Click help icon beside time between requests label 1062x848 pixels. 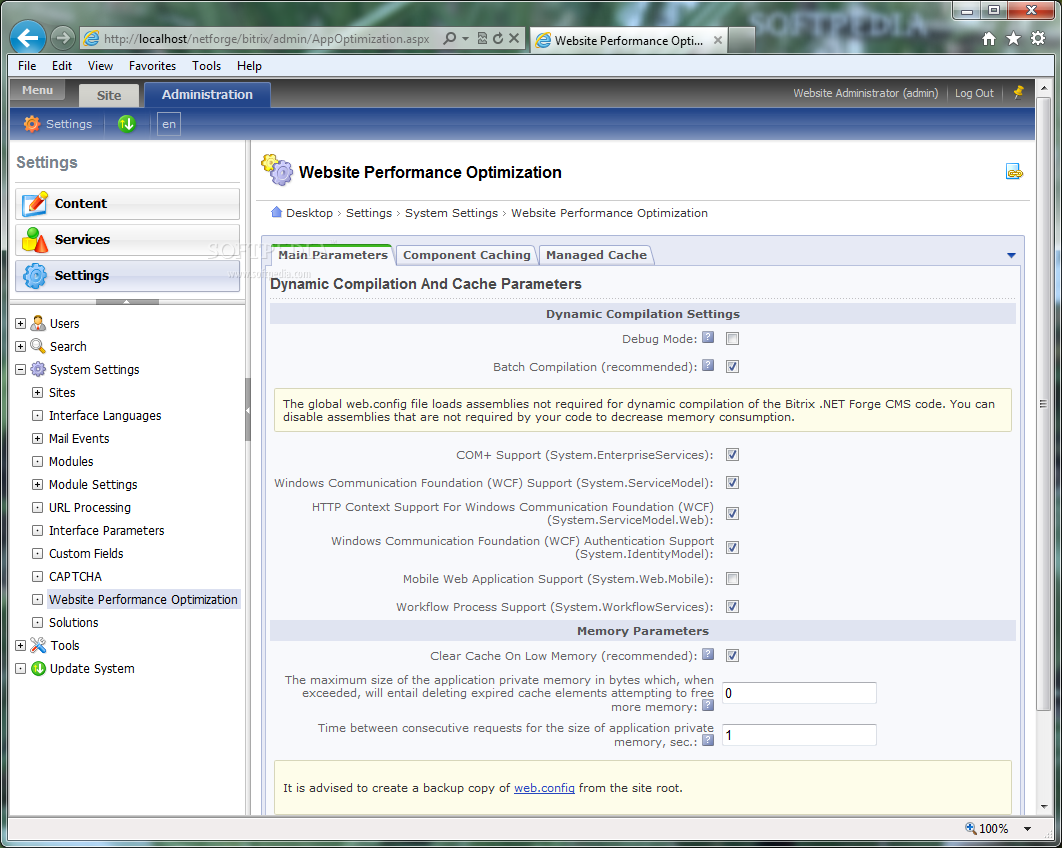708,740
